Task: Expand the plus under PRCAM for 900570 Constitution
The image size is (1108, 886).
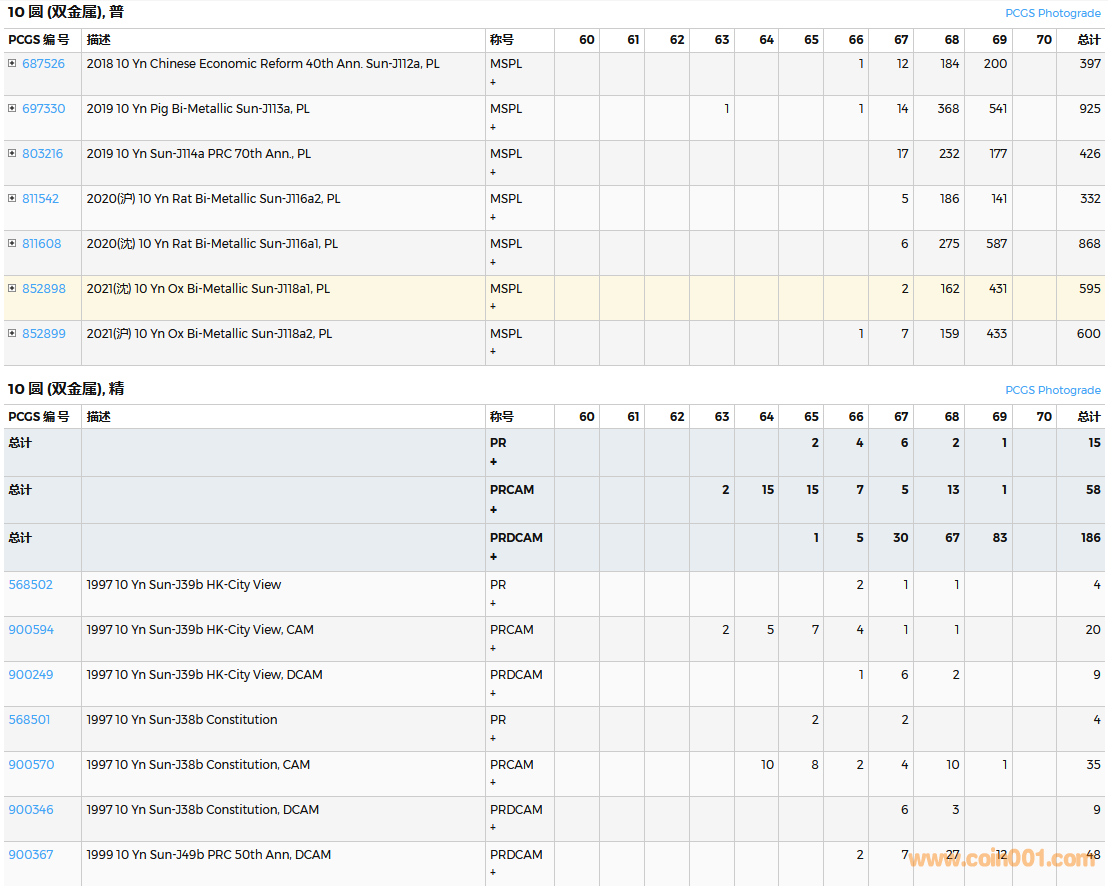Action: point(493,783)
